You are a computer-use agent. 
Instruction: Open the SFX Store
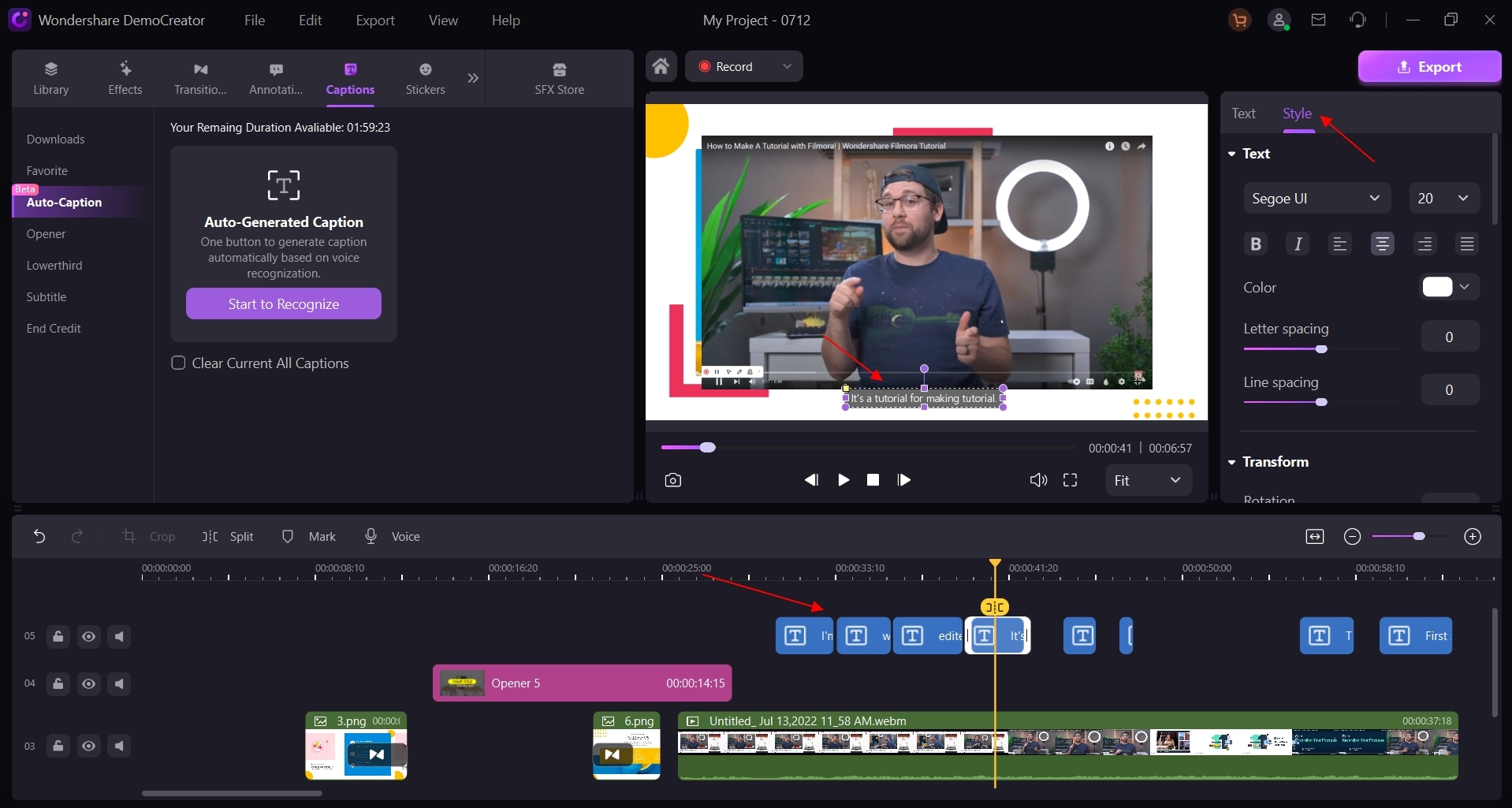point(560,78)
